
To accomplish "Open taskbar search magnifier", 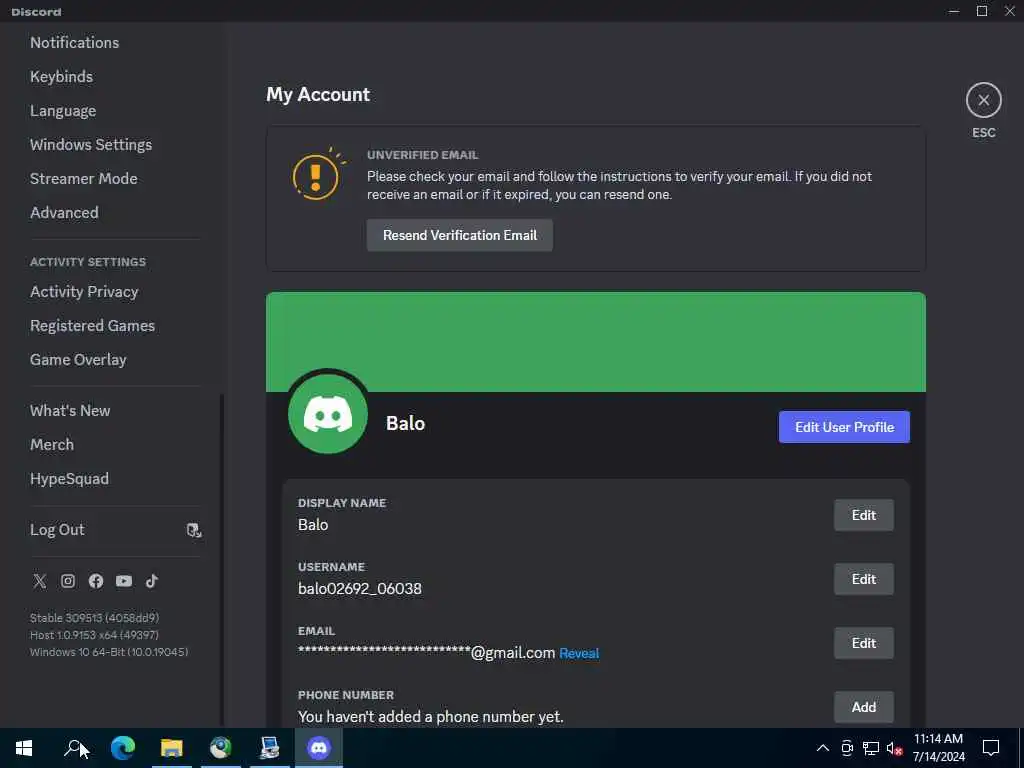I will click(73, 748).
